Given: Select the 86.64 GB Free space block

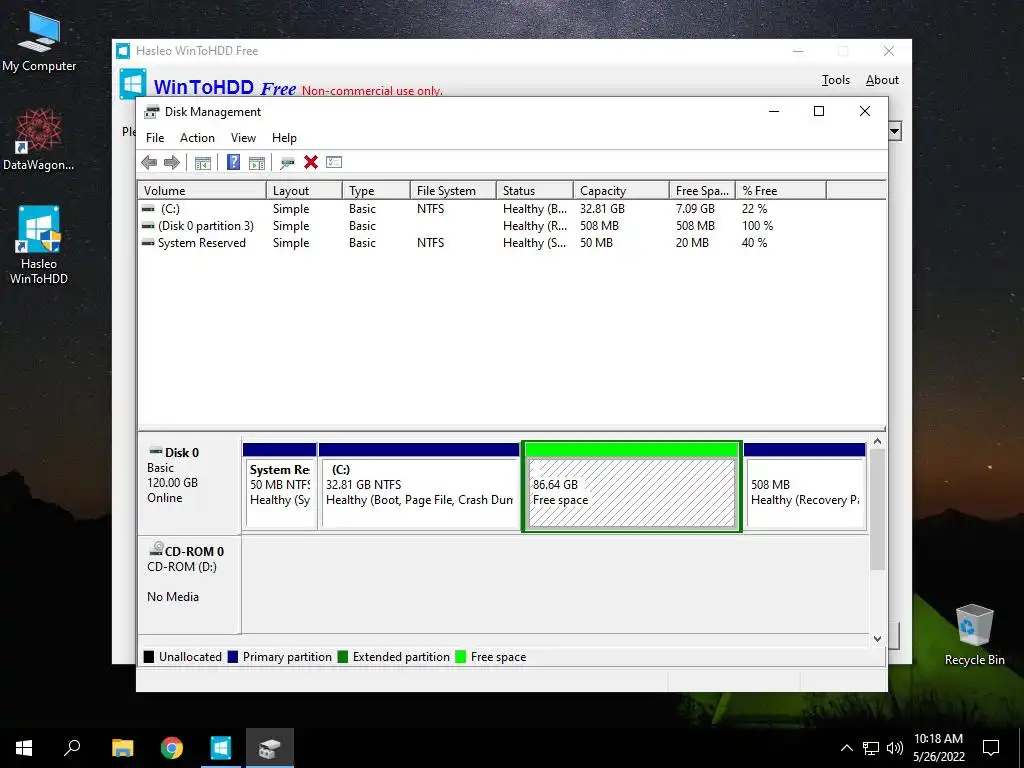Looking at the screenshot, I should tap(632, 487).
